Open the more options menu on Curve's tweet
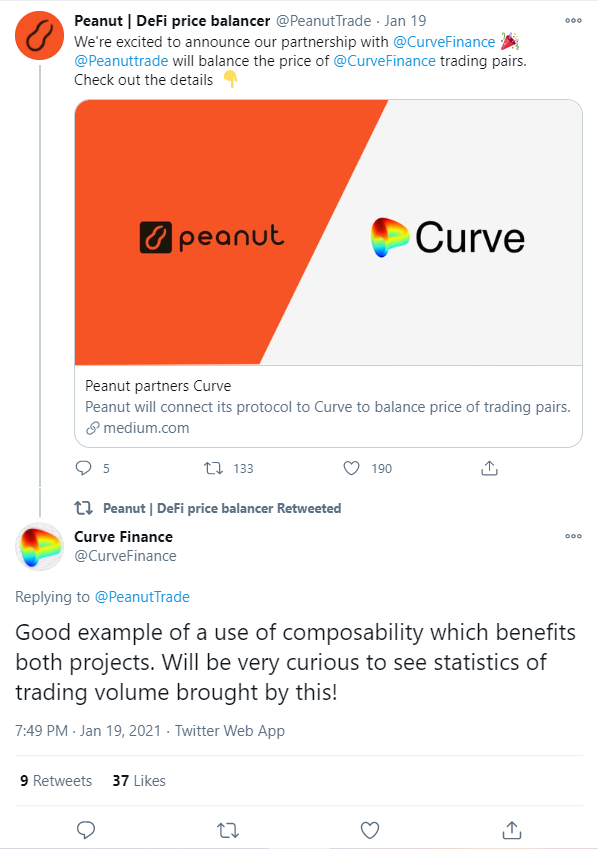Viewport: 598px width, 849px height. [x=573, y=536]
